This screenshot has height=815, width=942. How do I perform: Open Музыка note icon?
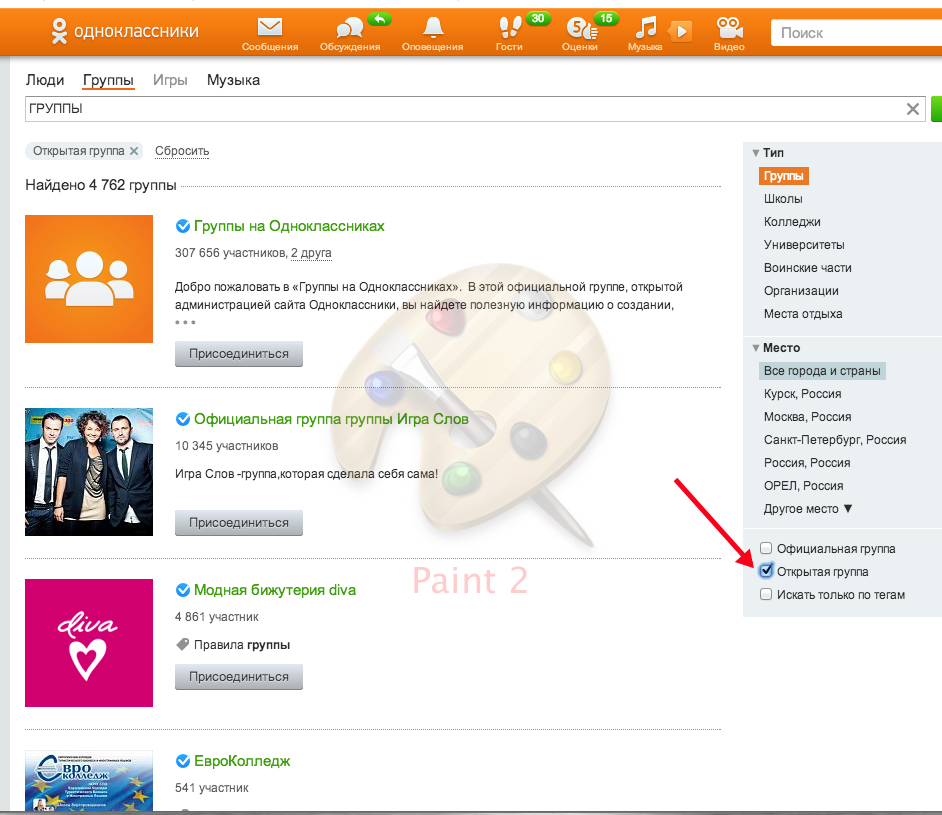(646, 28)
